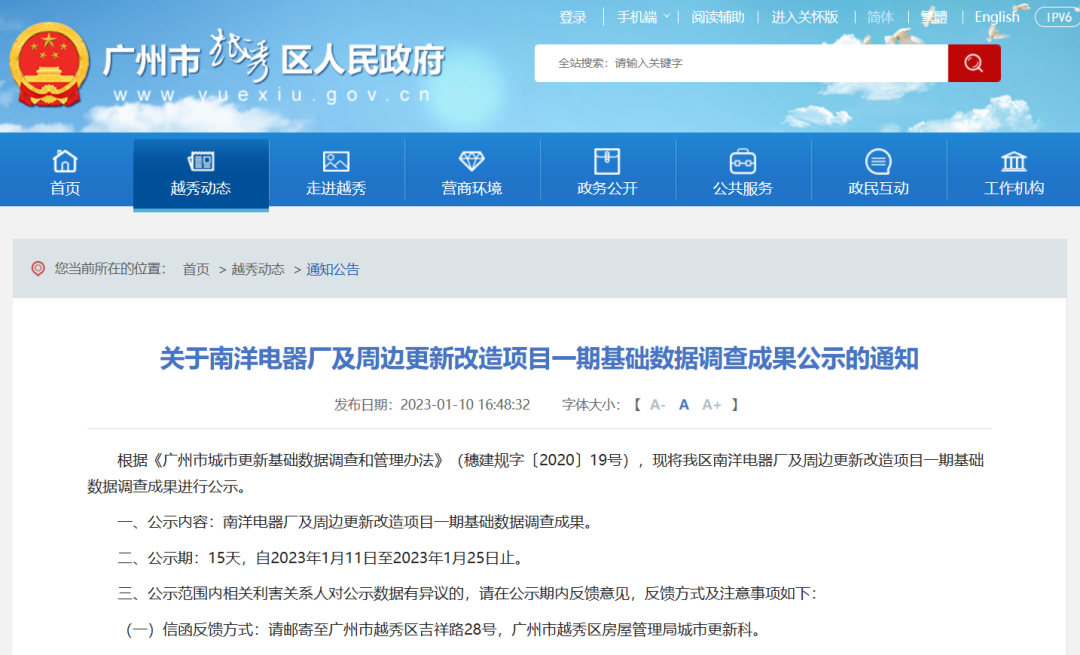Click the 政务公开 calendar icon
Image resolution: width=1080 pixels, height=655 pixels.
pos(607,159)
